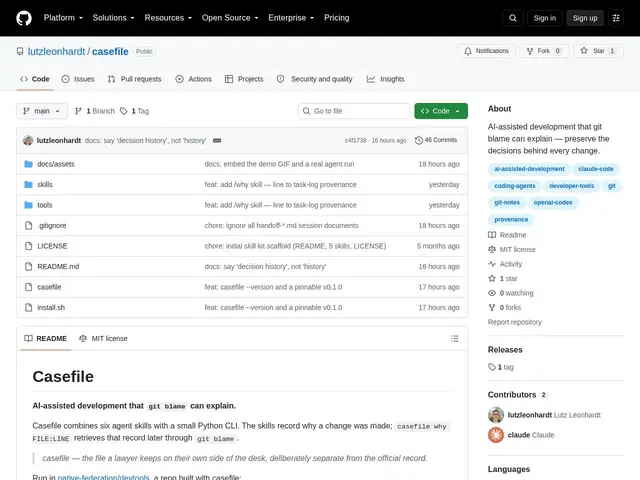The image size is (640, 480).
Task: Click the ai-assisted-development topic tag
Action: coord(529,169)
